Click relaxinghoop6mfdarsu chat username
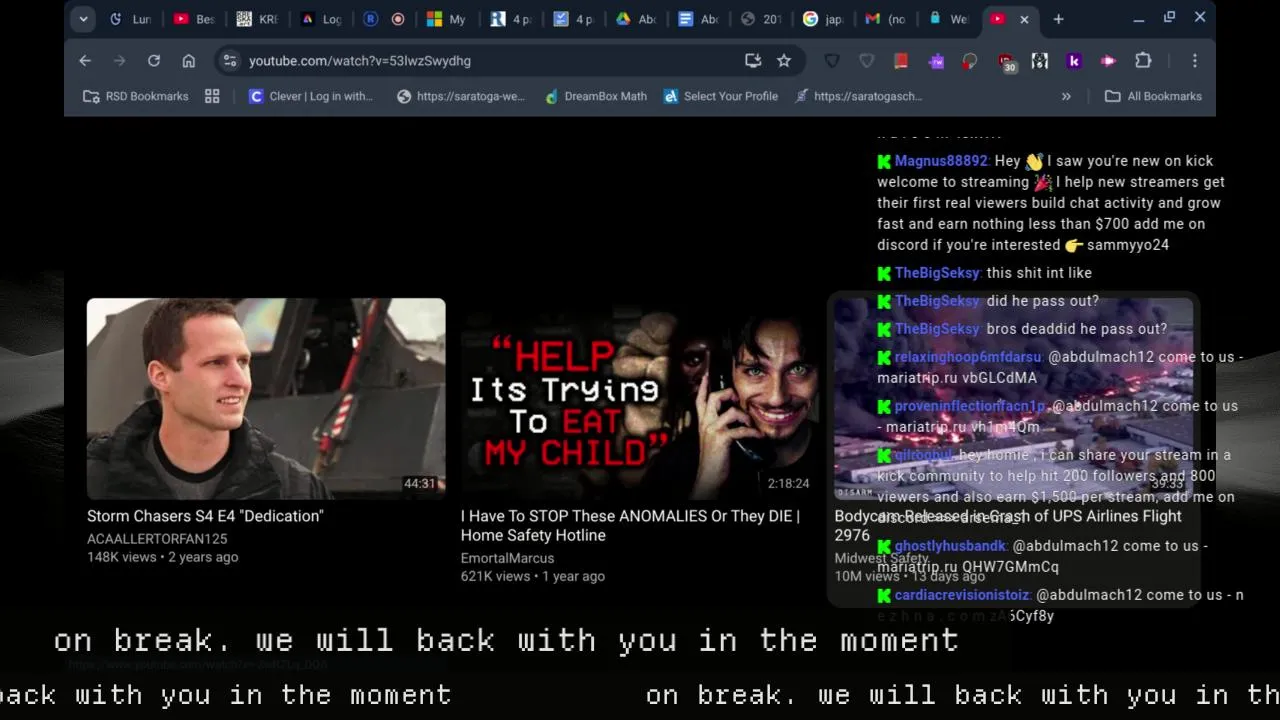Image resolution: width=1280 pixels, height=720 pixels. 968,357
